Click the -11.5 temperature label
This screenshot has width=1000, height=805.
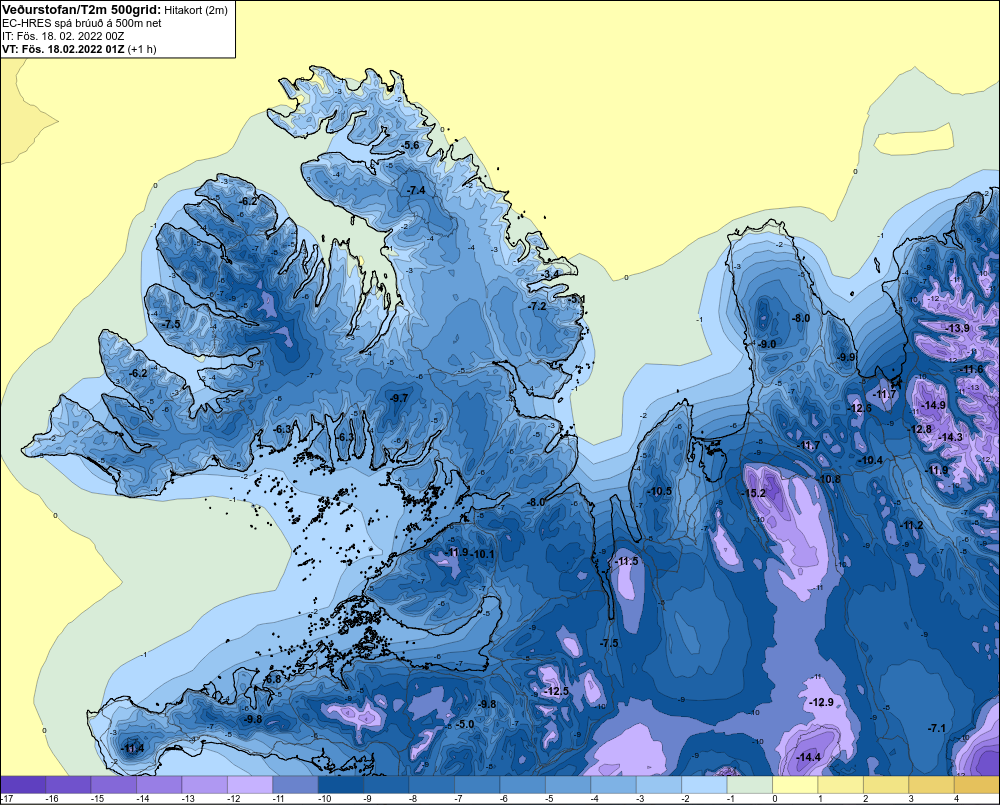pos(626,561)
